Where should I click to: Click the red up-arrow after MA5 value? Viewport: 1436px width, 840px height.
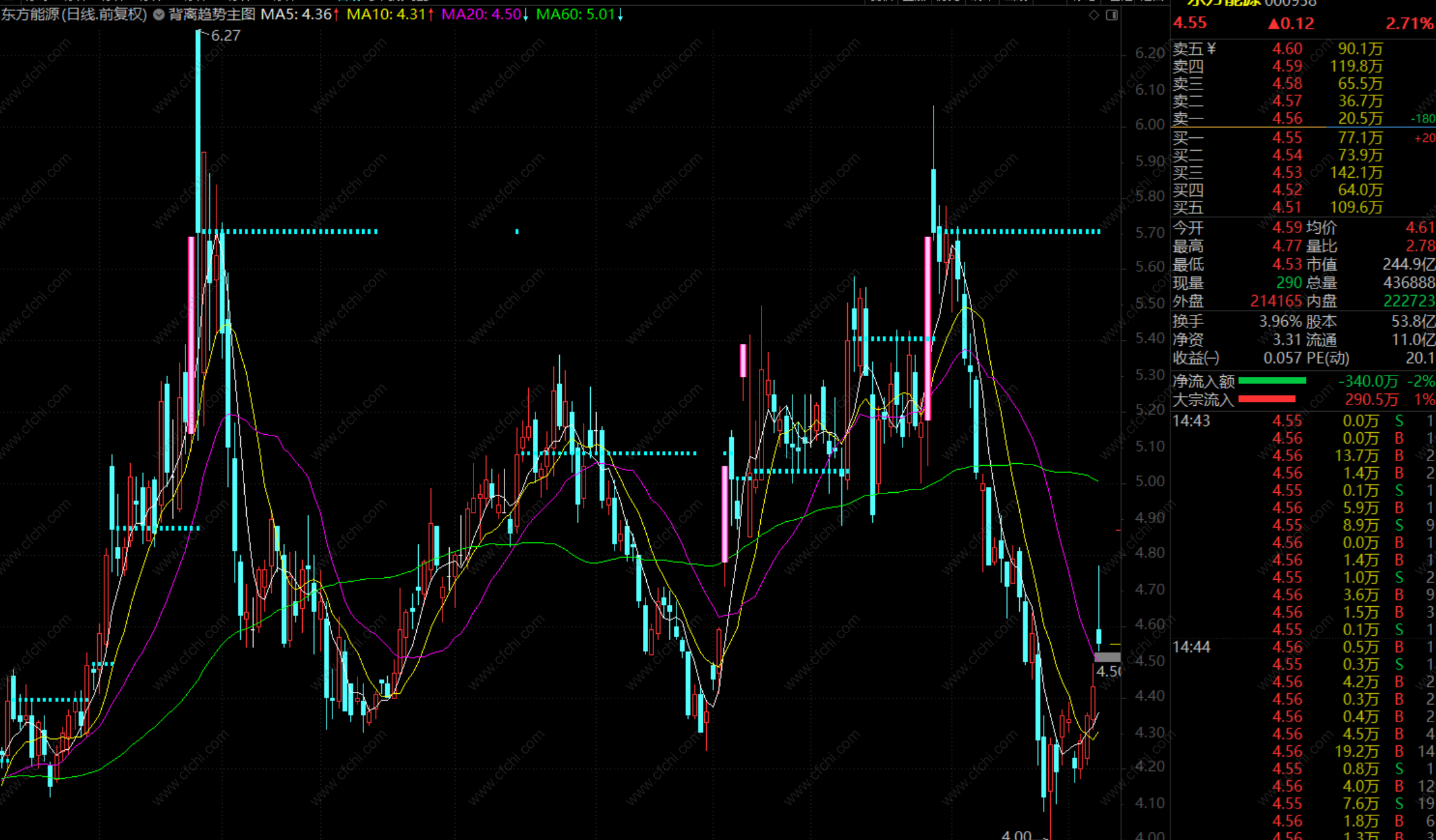(x=336, y=15)
